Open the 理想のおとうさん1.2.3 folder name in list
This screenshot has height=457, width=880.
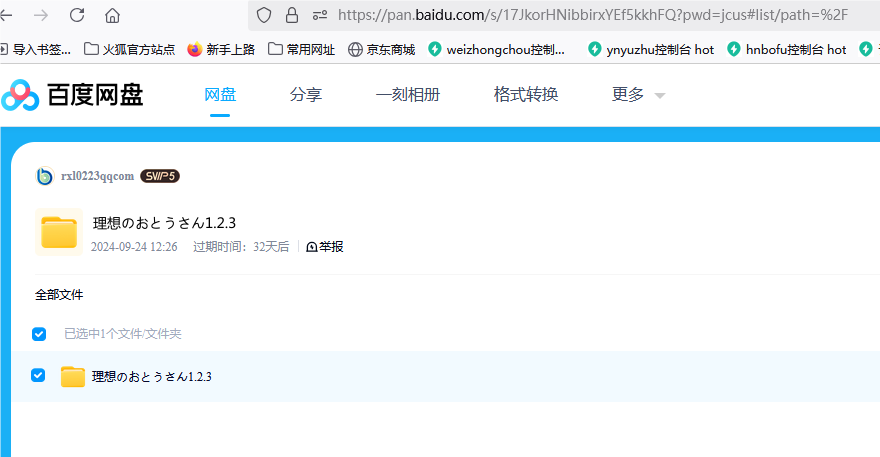(152, 377)
